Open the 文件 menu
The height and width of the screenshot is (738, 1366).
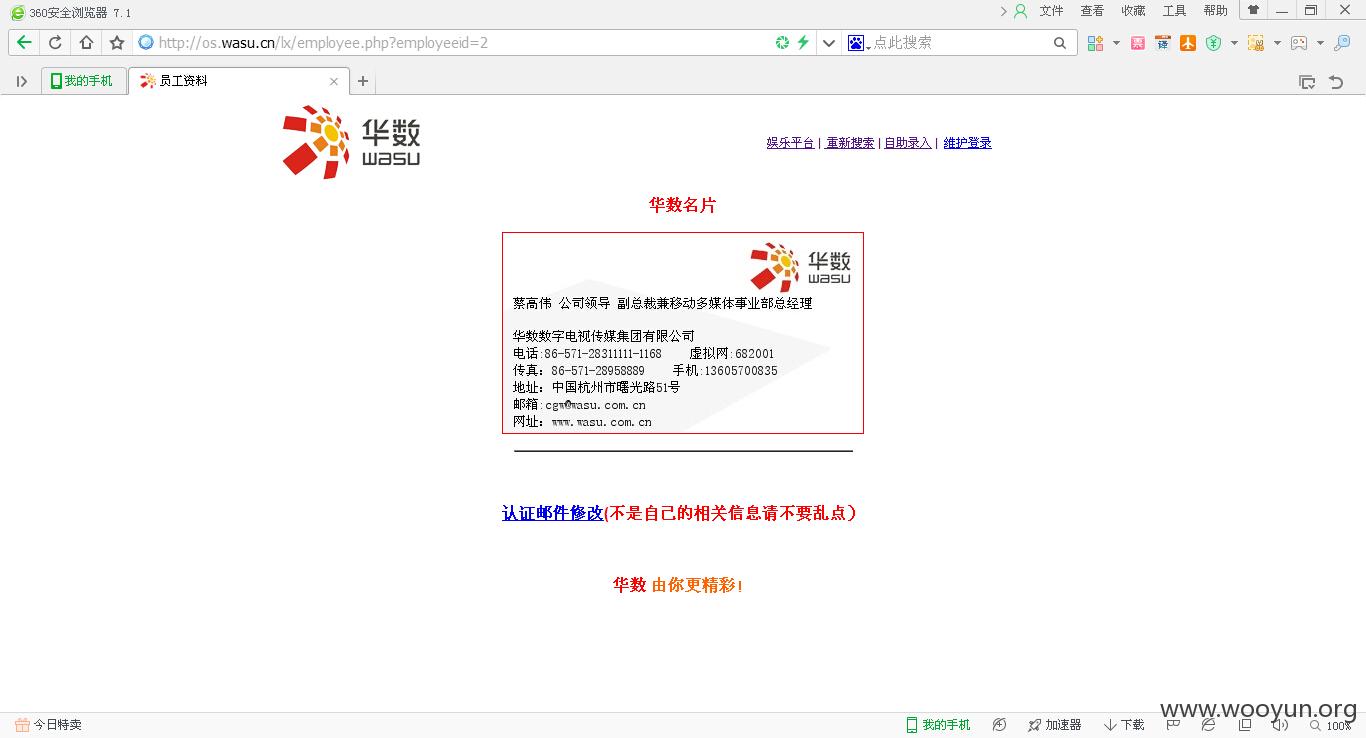(1051, 11)
